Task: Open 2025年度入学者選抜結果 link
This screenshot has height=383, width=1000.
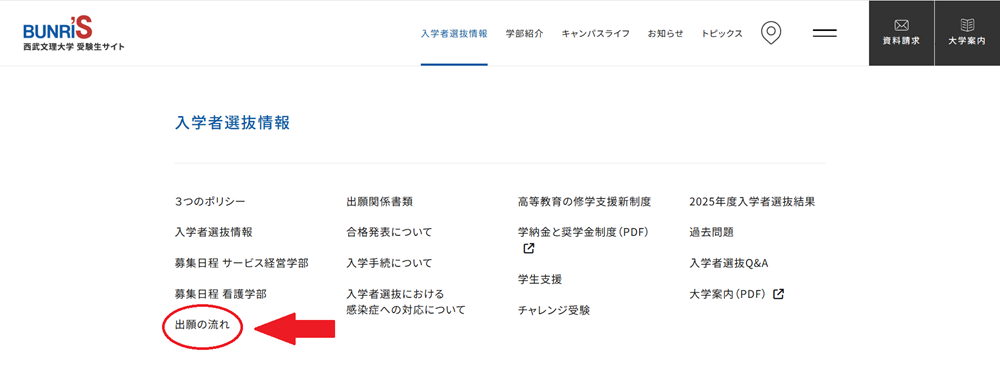Action: (x=753, y=202)
